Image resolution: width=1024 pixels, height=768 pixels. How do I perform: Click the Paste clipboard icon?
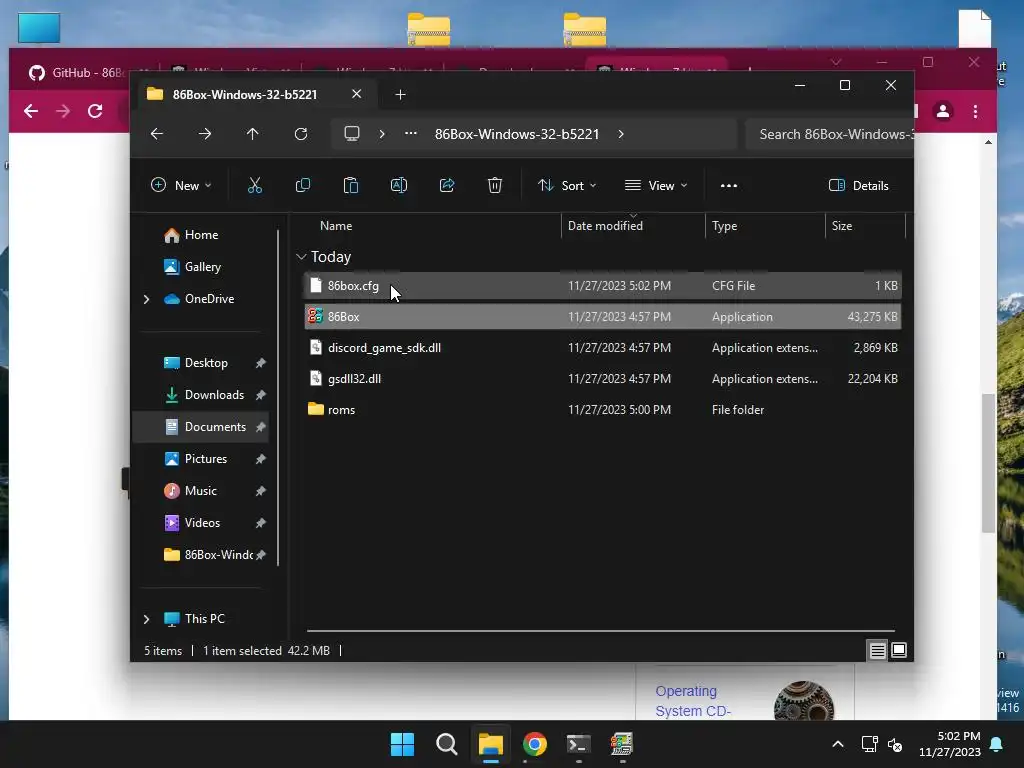click(351, 185)
